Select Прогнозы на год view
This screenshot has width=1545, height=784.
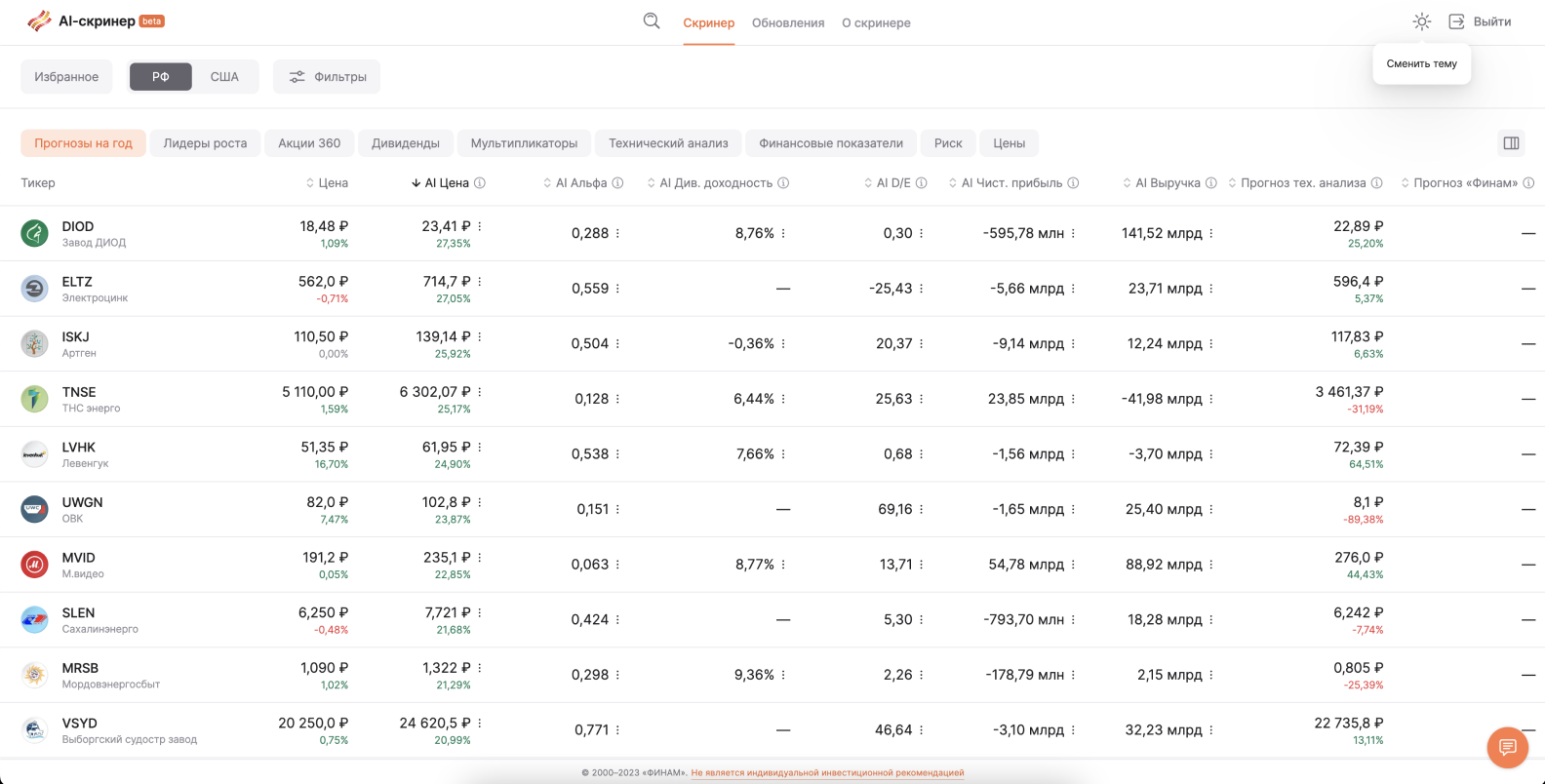pos(83,143)
